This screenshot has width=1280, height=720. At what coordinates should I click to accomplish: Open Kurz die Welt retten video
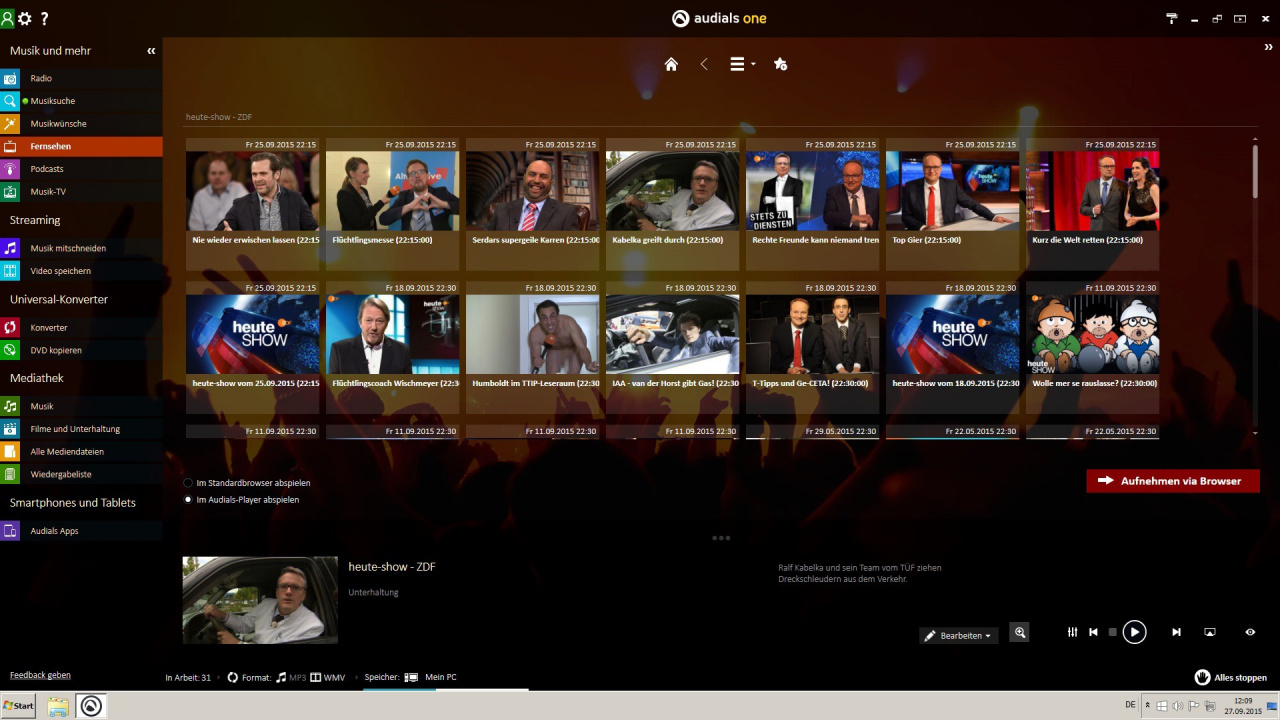(x=1093, y=191)
